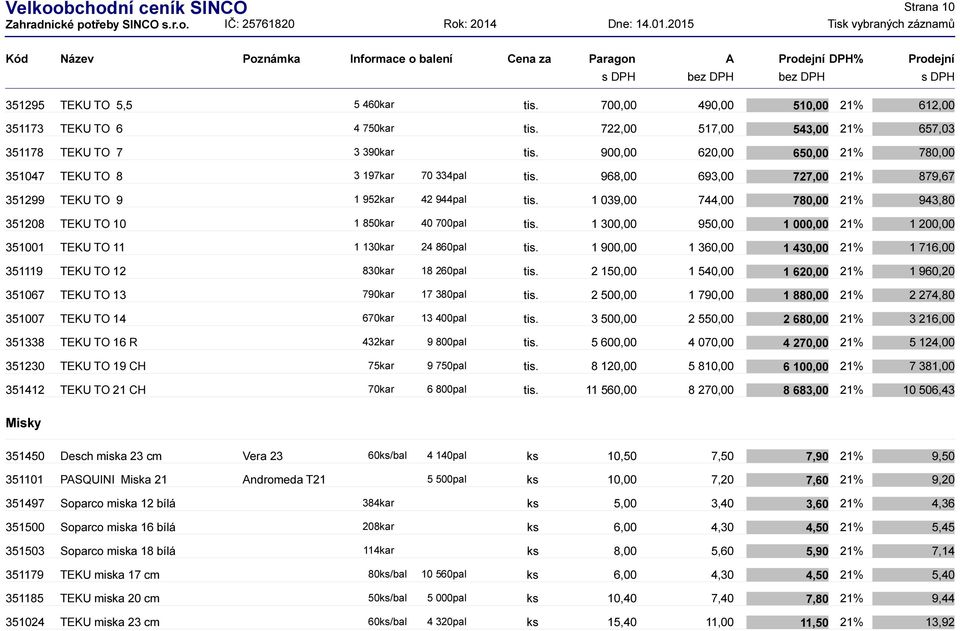This screenshot has height=631, width=960.
Task: Click 'Tisk vybraných záznamů' text
Action: pyautogui.click(x=891, y=24)
